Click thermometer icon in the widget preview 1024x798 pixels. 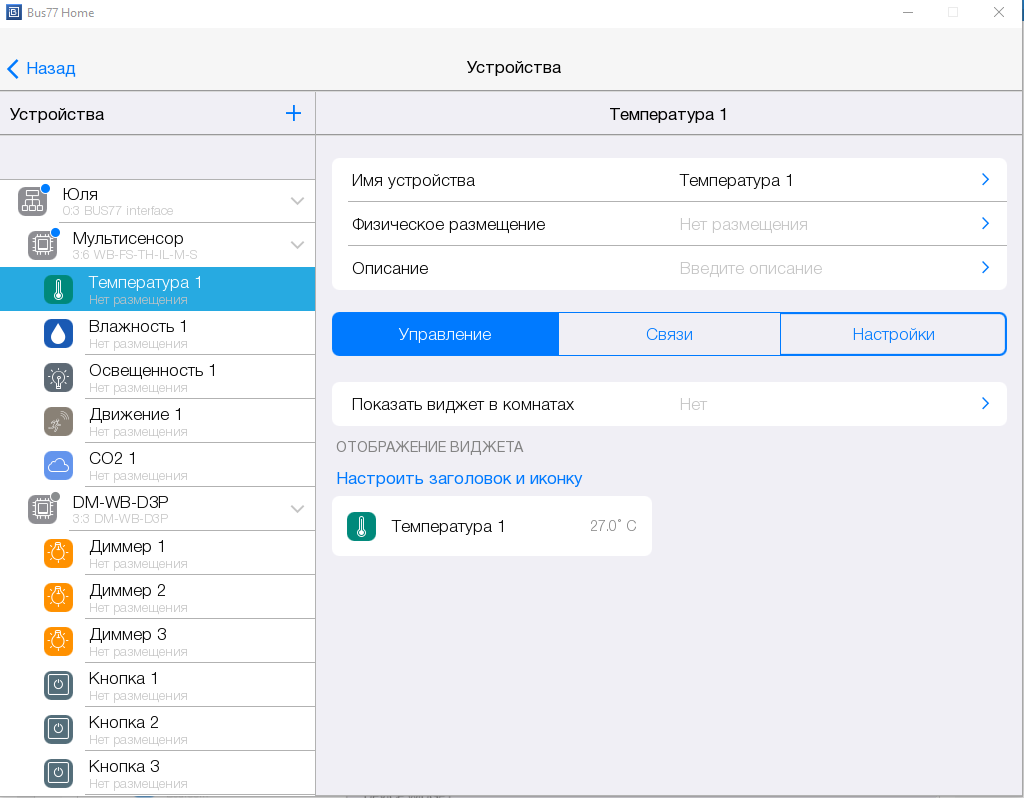point(361,526)
